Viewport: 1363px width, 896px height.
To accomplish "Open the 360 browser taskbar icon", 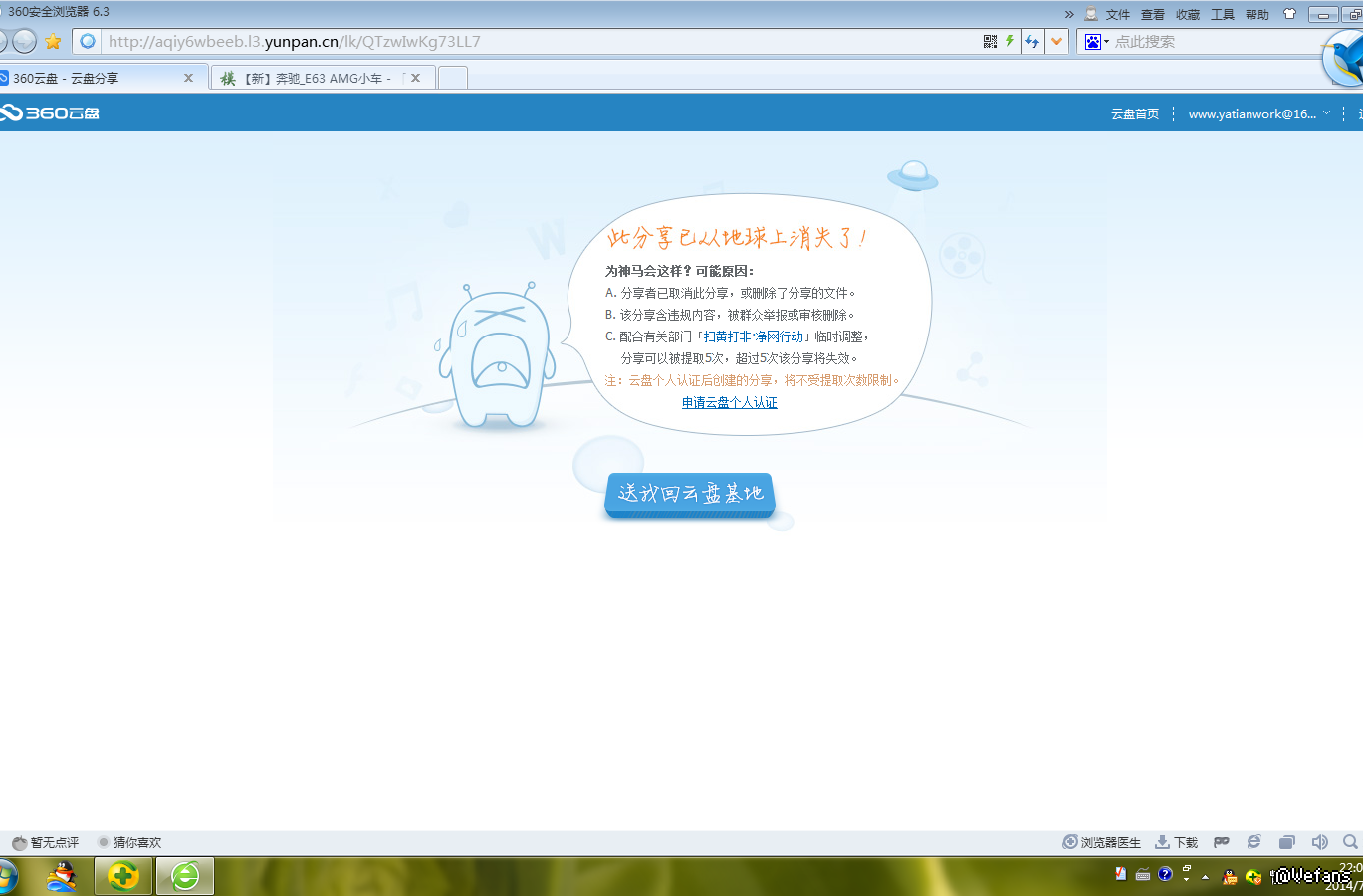I will tap(185, 877).
